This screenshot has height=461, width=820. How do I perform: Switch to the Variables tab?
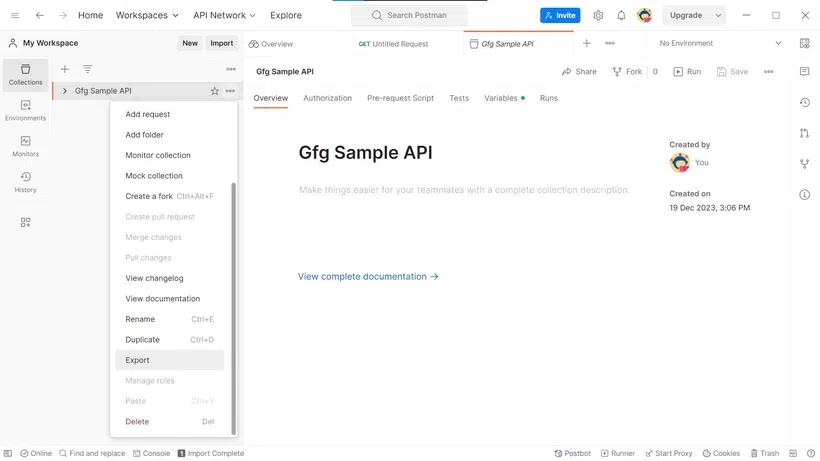504,98
